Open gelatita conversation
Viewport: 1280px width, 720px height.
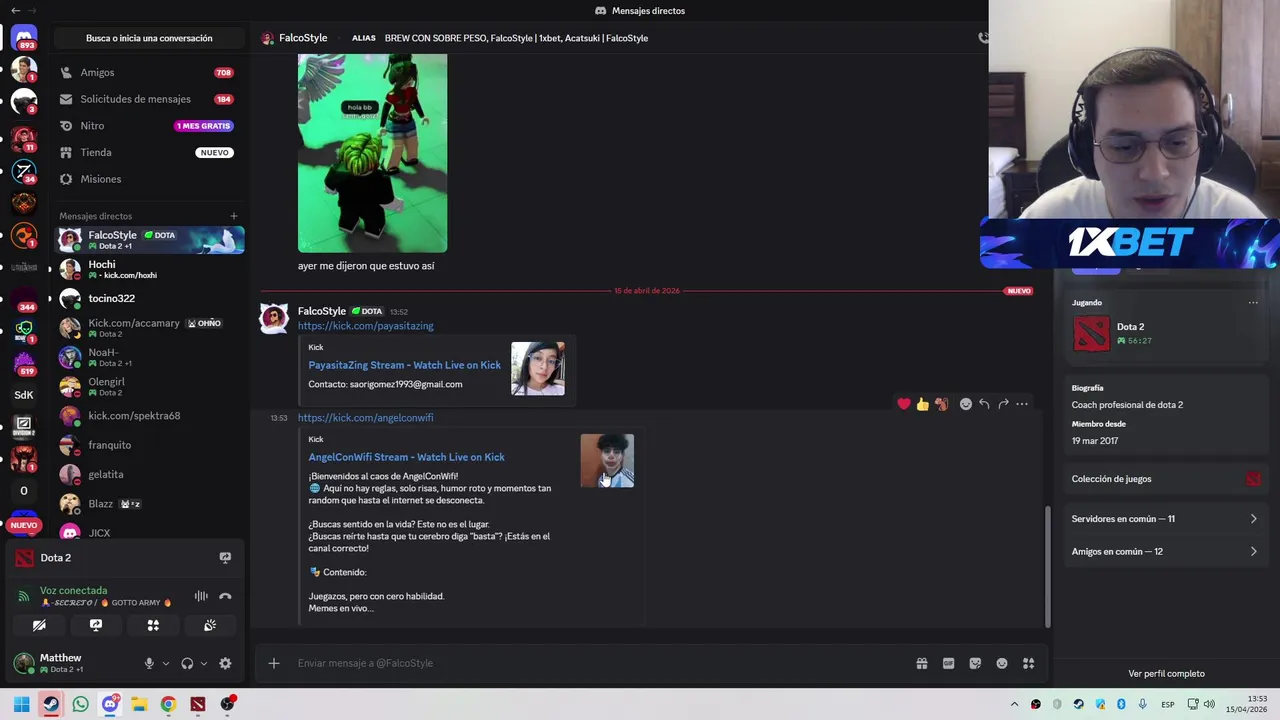click(x=149, y=474)
